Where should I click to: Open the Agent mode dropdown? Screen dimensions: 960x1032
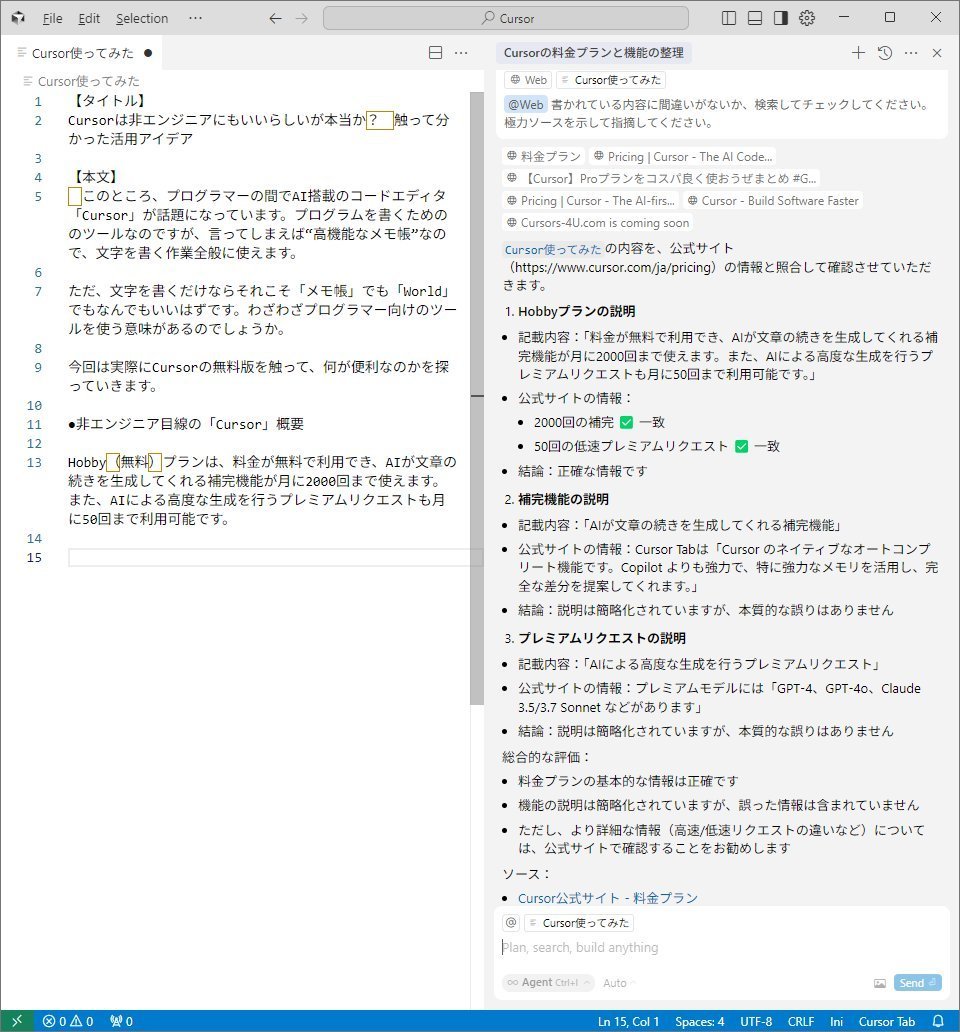click(547, 983)
